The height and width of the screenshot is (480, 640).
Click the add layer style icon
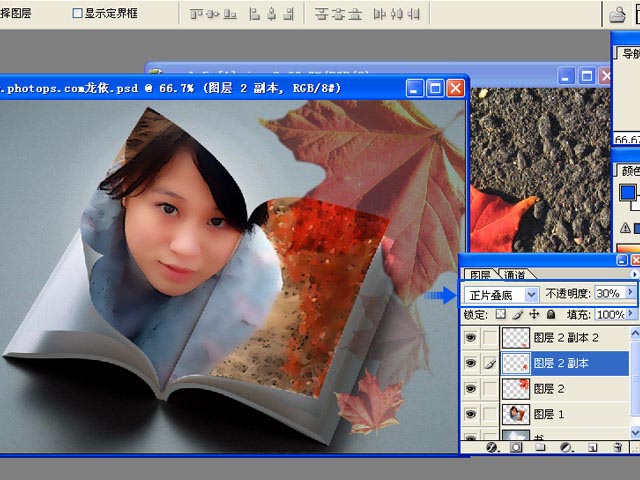click(x=493, y=448)
